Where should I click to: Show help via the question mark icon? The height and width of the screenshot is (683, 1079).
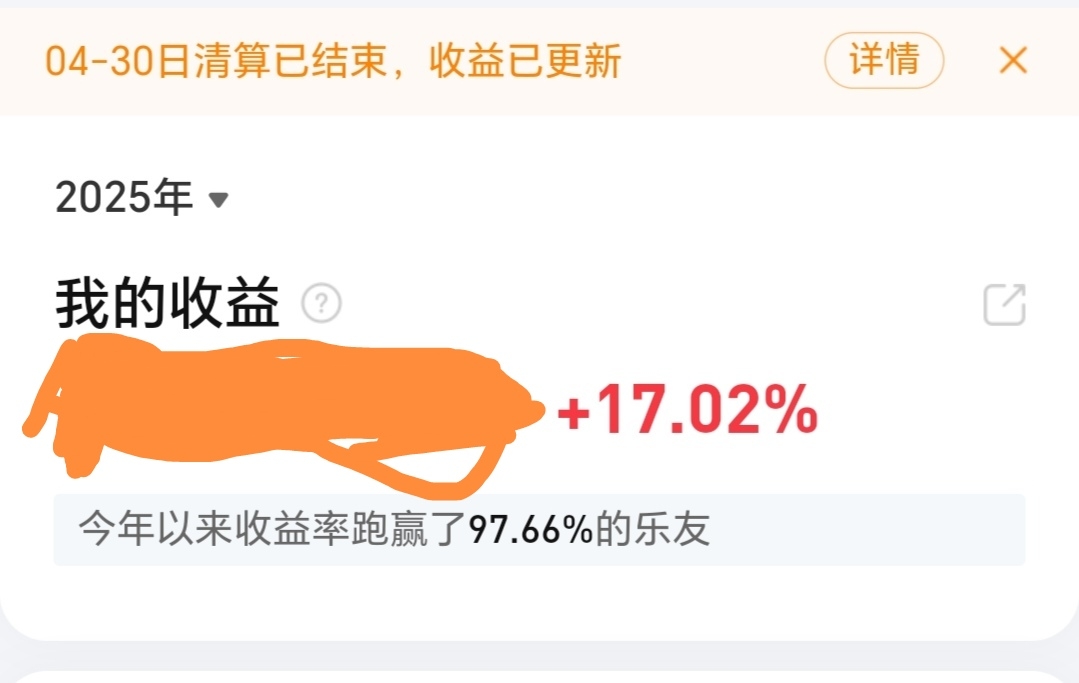pos(321,303)
